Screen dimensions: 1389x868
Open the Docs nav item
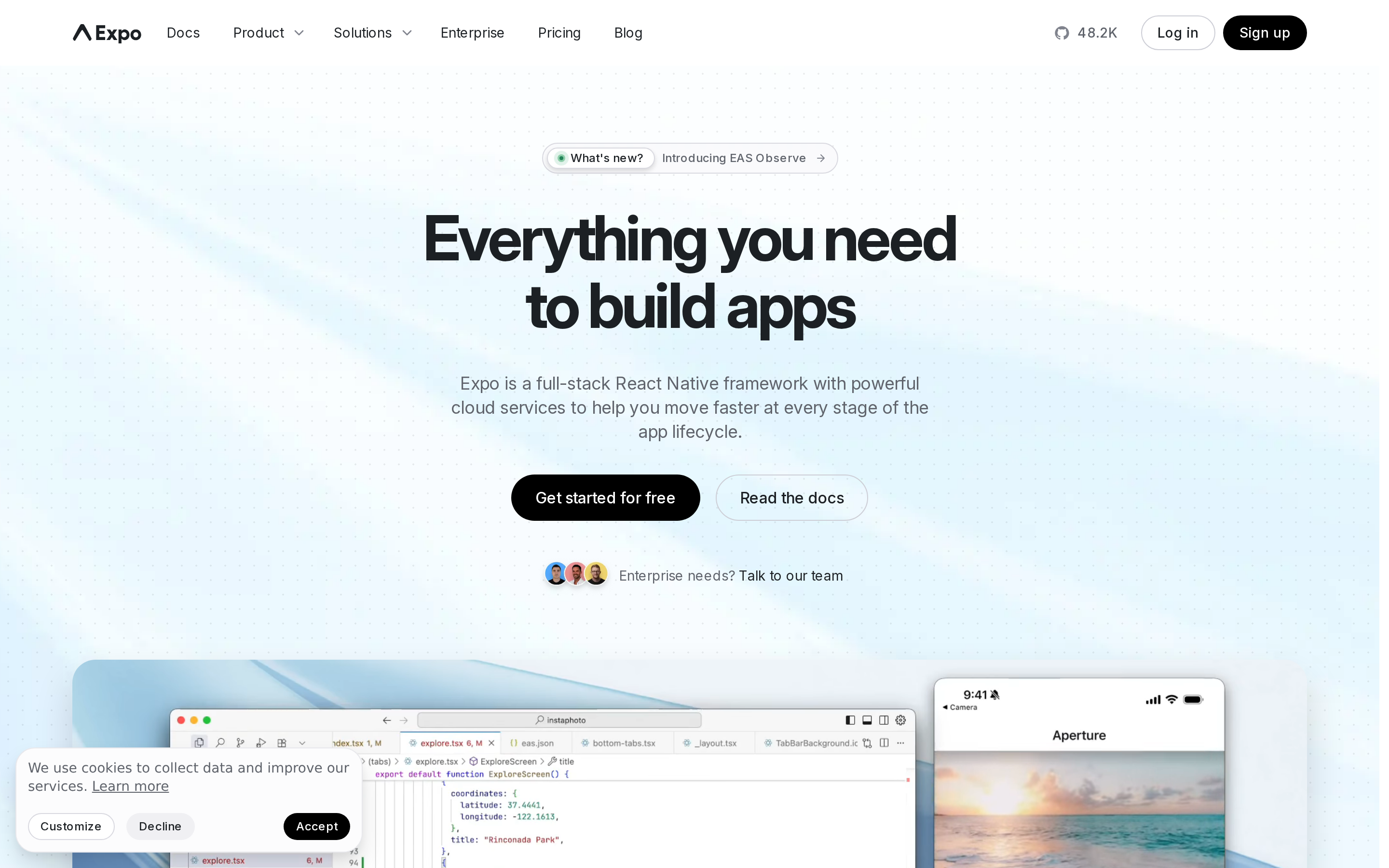pyautogui.click(x=183, y=33)
